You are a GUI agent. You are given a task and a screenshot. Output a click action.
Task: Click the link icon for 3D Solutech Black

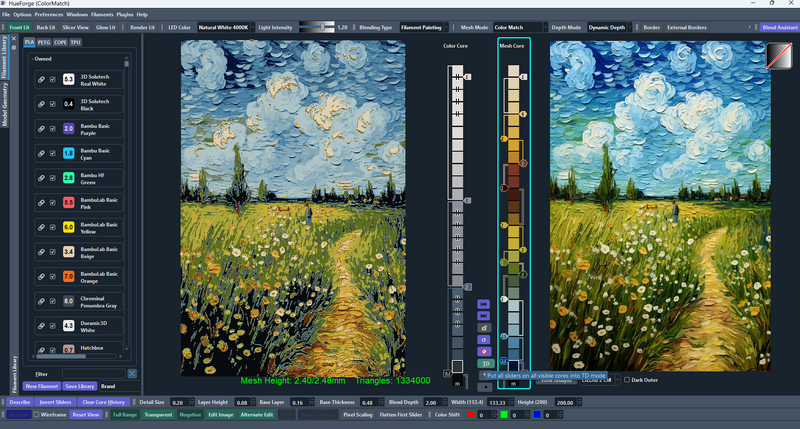pos(41,104)
